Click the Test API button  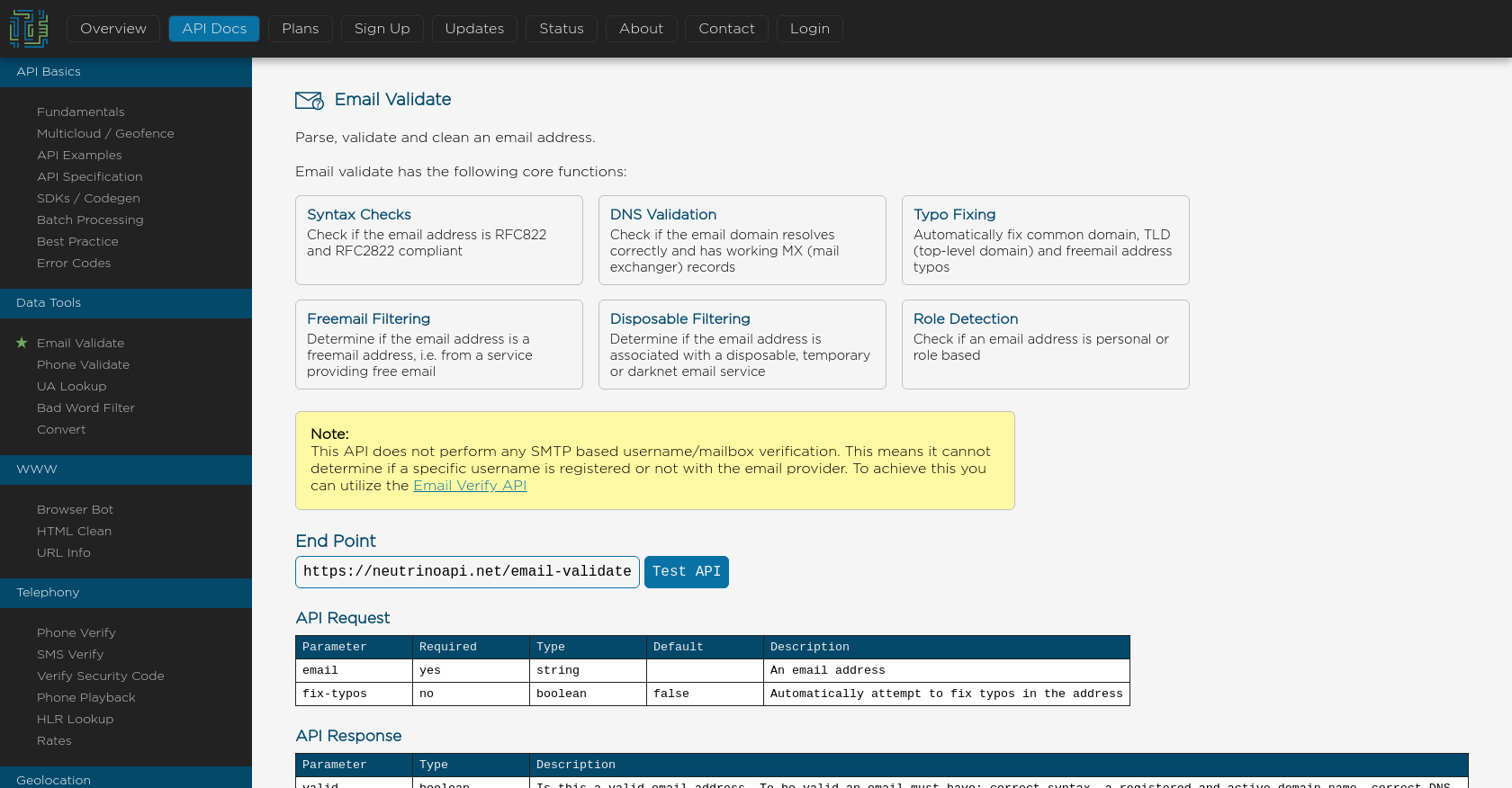pyautogui.click(x=687, y=572)
